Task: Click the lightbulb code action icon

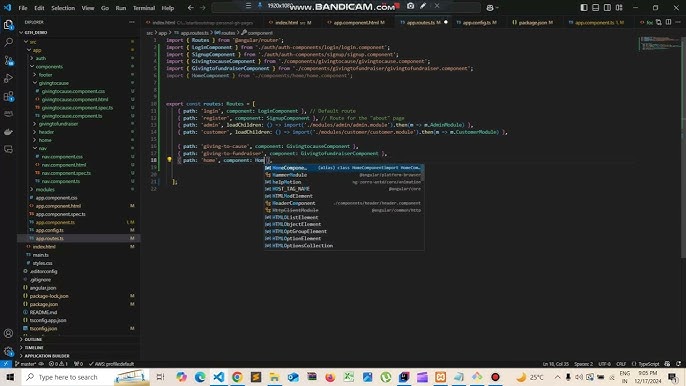Action: point(169,160)
